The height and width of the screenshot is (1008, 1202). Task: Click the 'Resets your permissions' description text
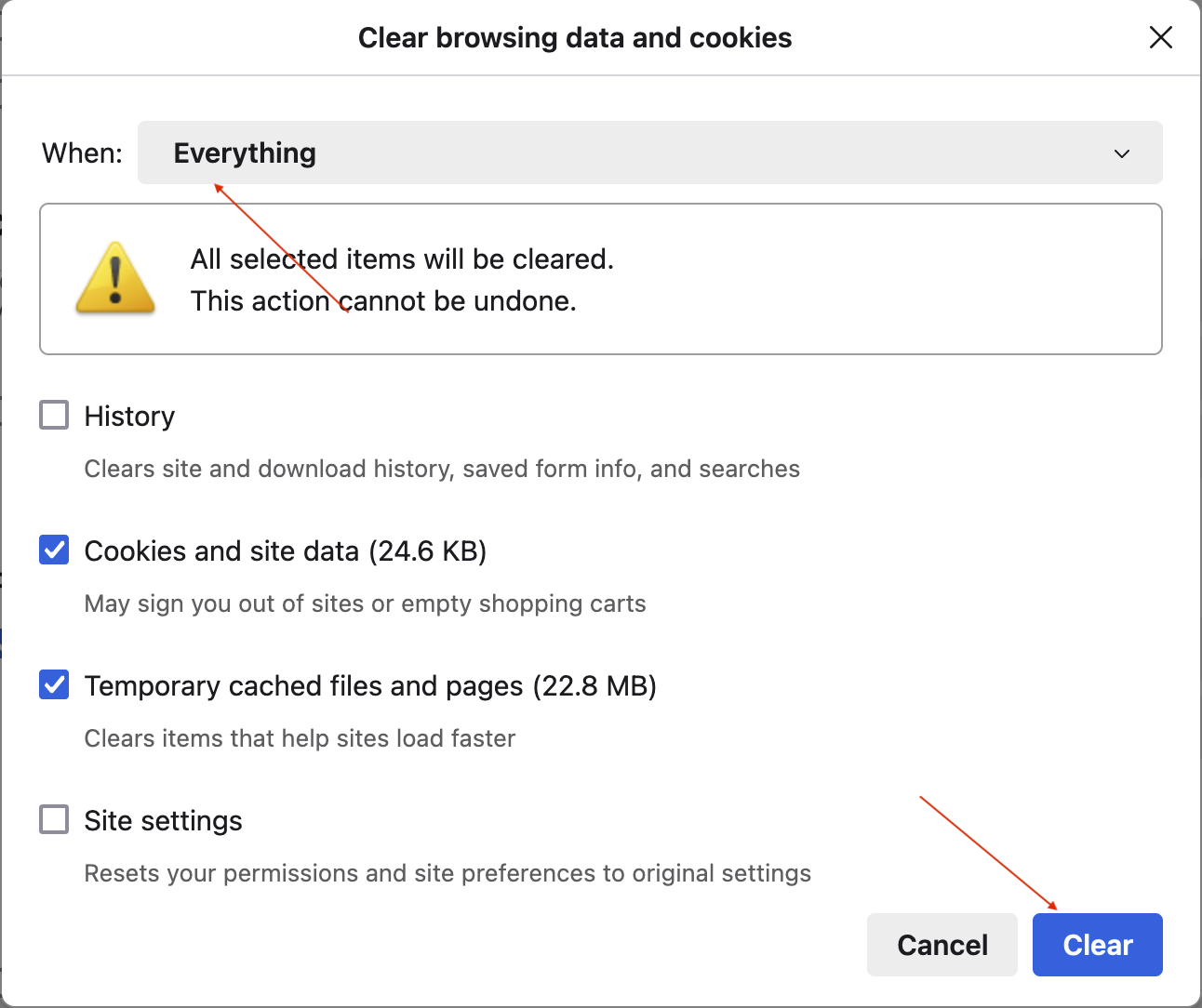[447, 873]
